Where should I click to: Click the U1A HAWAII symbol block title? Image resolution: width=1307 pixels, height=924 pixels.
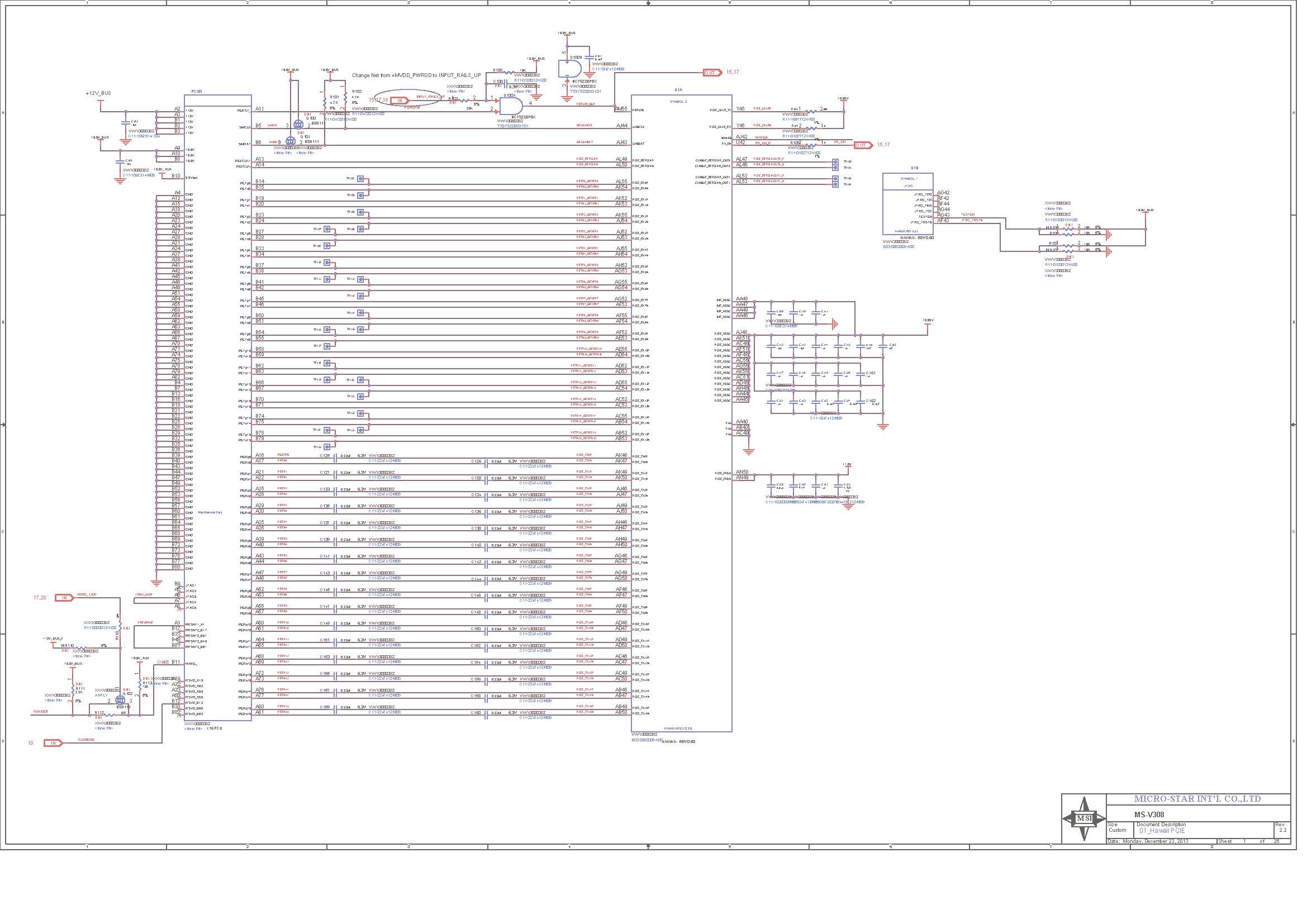[678, 89]
